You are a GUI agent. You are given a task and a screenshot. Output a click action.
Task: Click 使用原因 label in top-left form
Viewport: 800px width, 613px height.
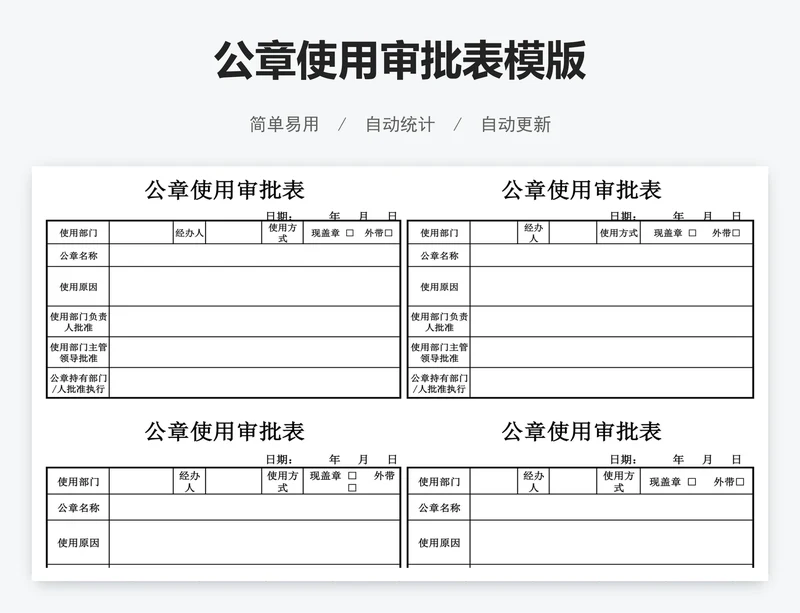78,287
